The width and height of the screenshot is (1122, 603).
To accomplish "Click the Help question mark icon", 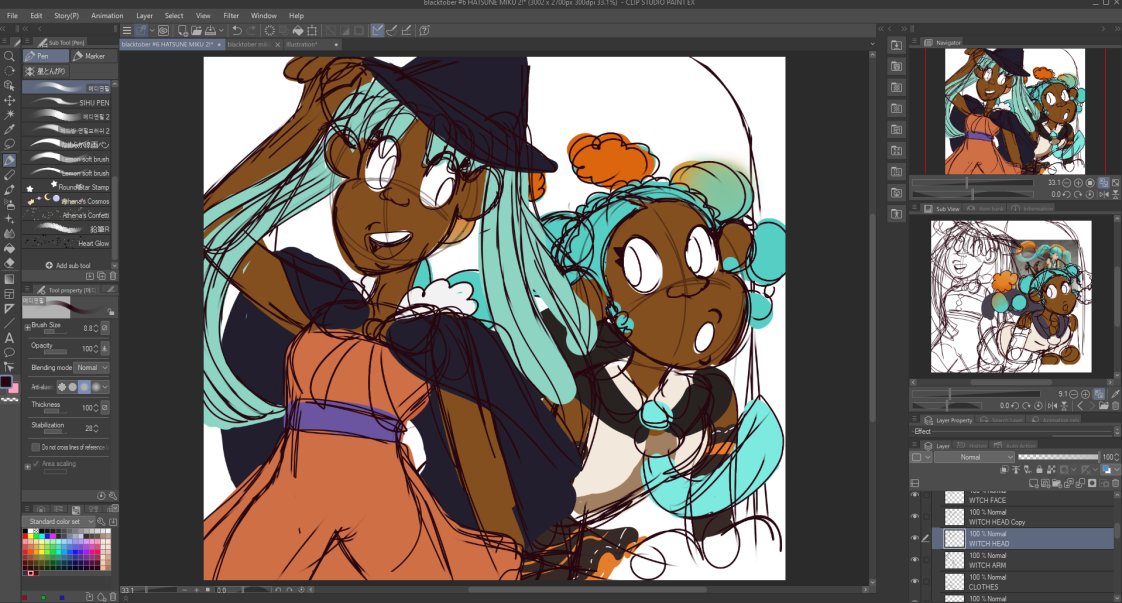I will 424,31.
